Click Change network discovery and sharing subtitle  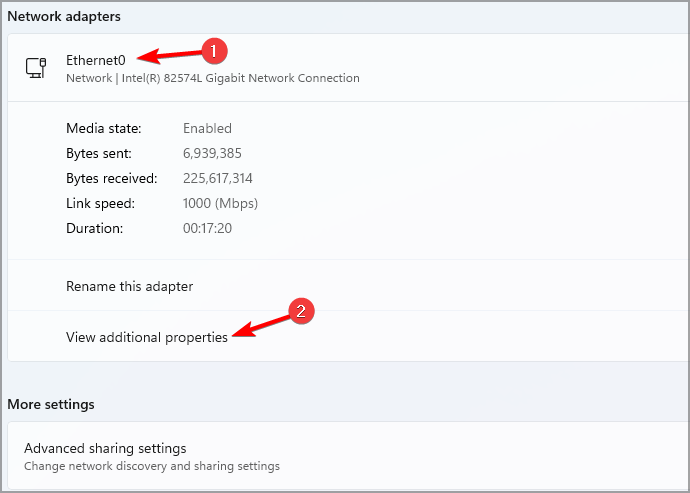point(151,466)
